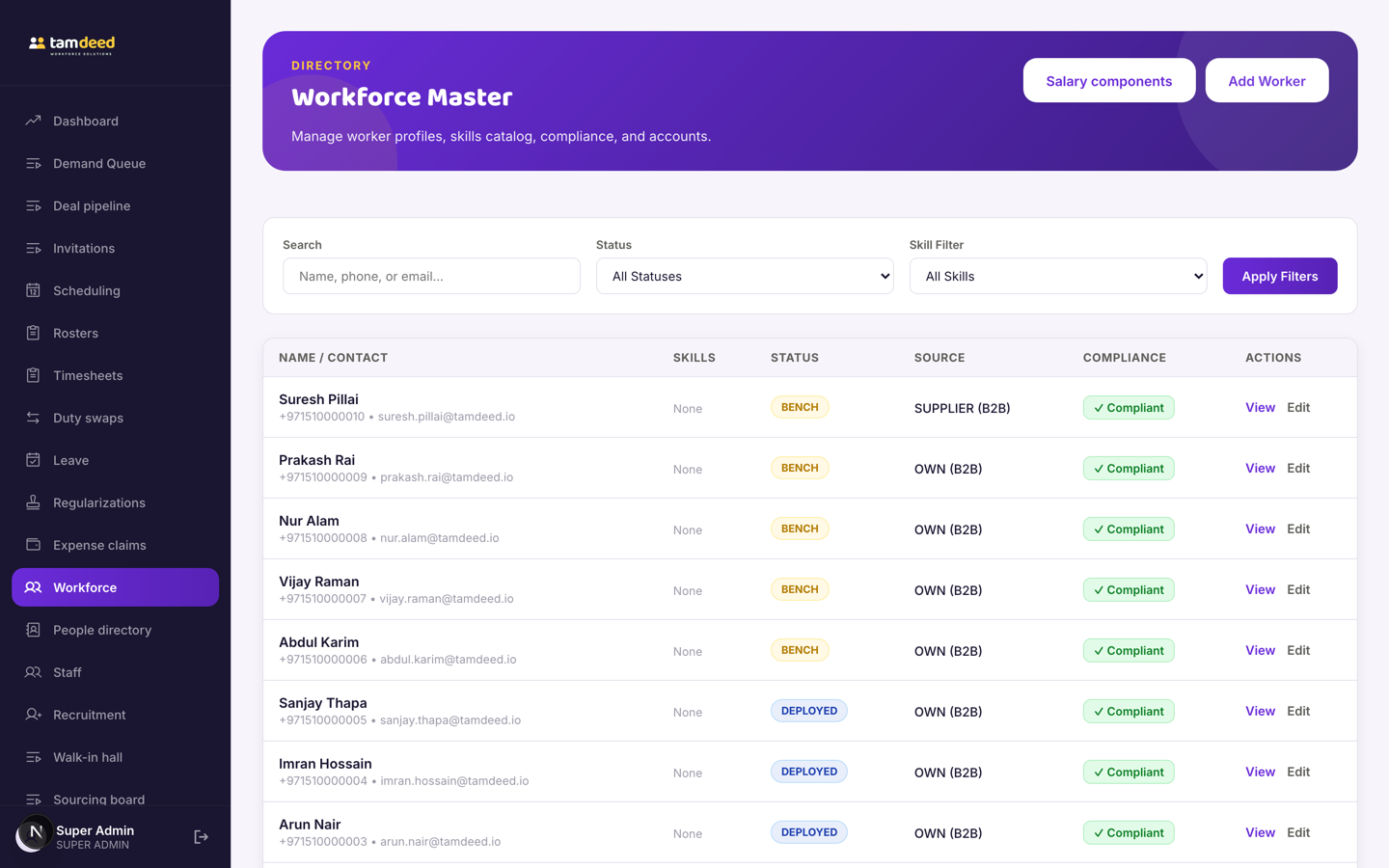View Suresh Pillai's worker profile
The height and width of the screenshot is (868, 1389).
point(1260,407)
